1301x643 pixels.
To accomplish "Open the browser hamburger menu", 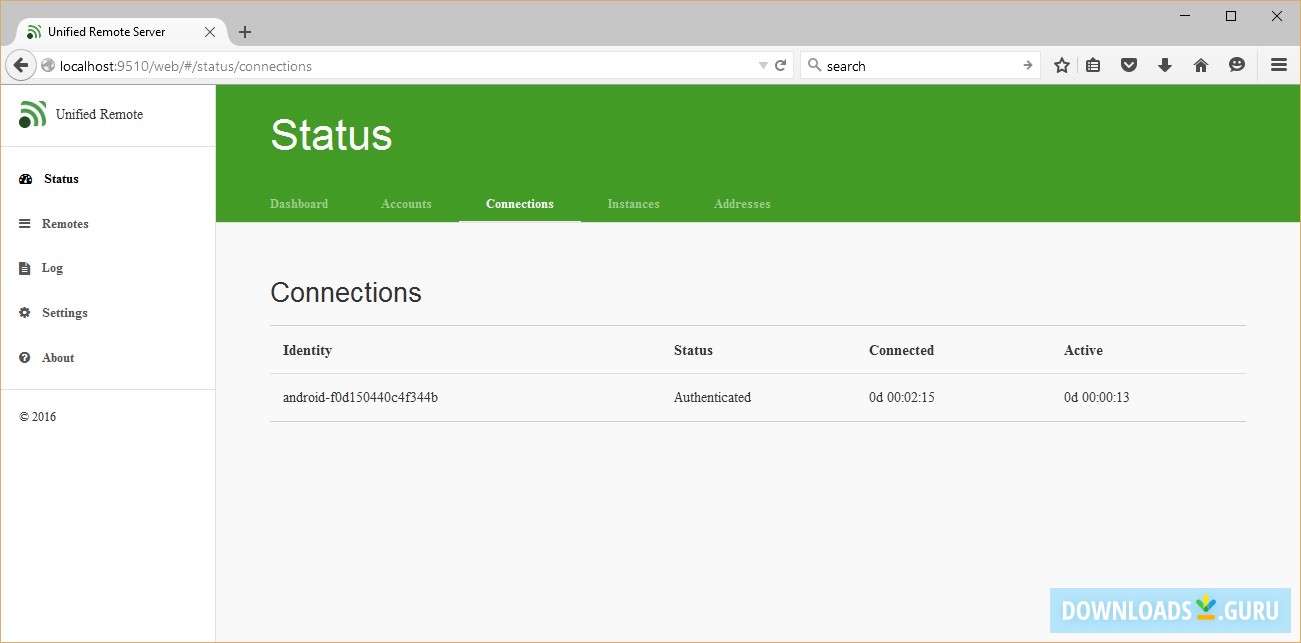I will tap(1279, 65).
